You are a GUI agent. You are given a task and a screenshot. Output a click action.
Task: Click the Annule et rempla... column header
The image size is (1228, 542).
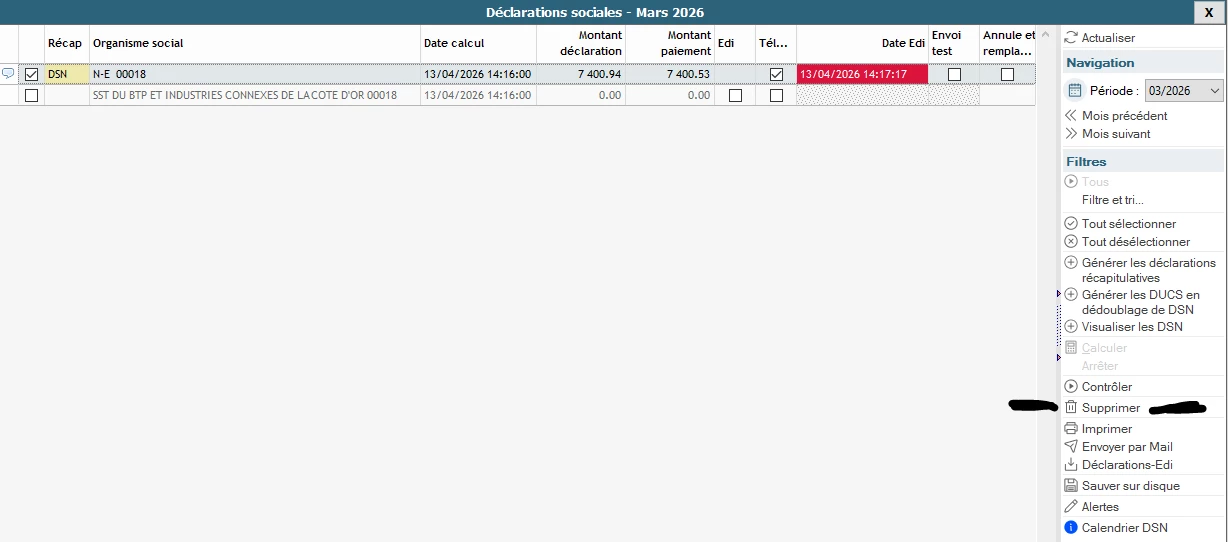pyautogui.click(x=1009, y=43)
